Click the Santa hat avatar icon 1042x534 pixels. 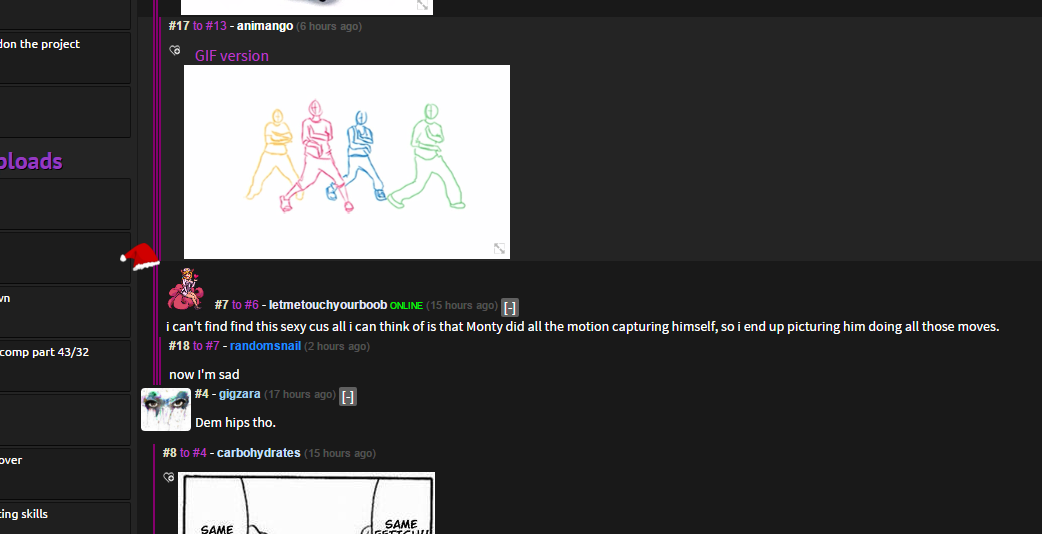[140, 257]
